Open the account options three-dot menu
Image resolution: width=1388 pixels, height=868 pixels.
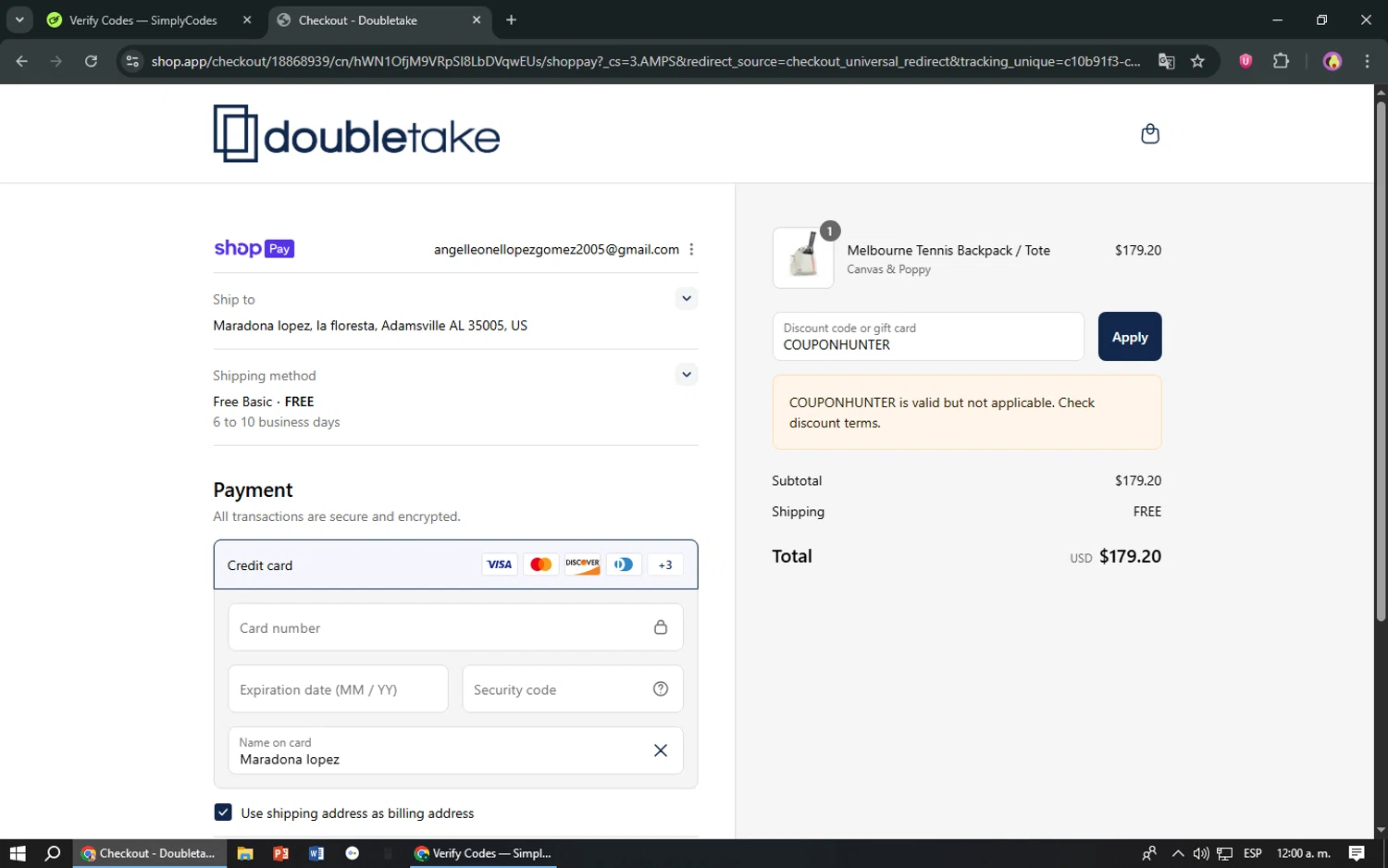coord(691,249)
